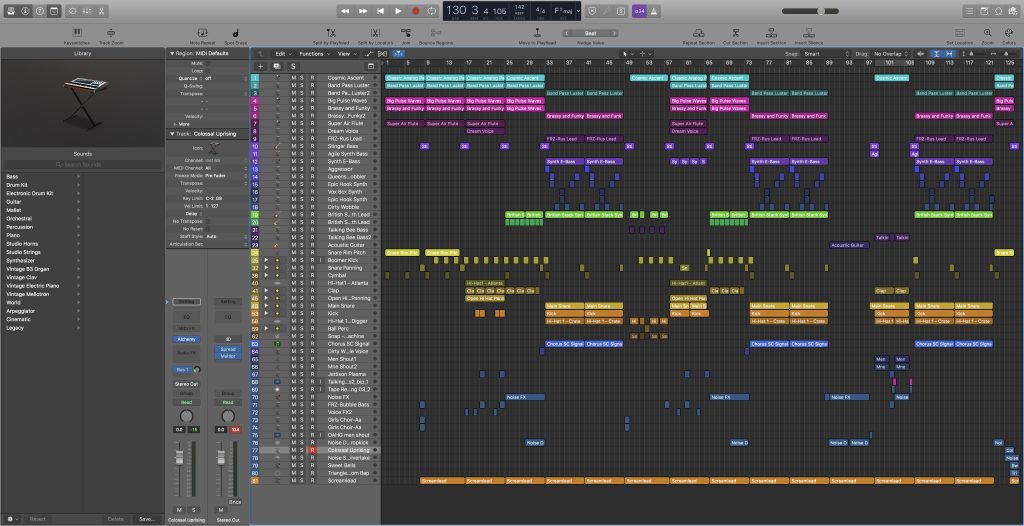This screenshot has height=526, width=1024.
Task: Open the Library button in control bar
Action: pos(10,11)
